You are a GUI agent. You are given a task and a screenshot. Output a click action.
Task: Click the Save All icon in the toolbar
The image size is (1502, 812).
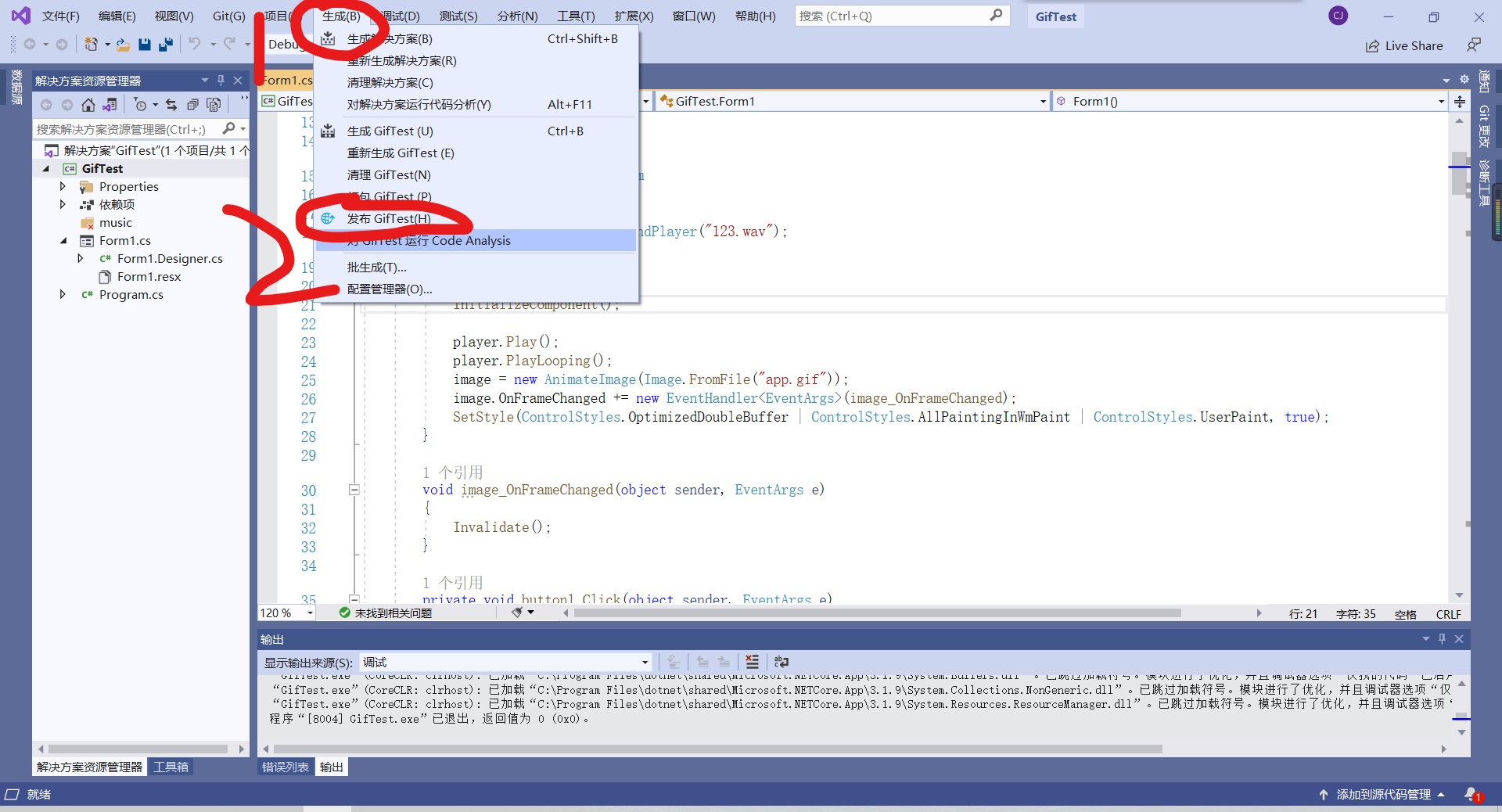point(165,45)
